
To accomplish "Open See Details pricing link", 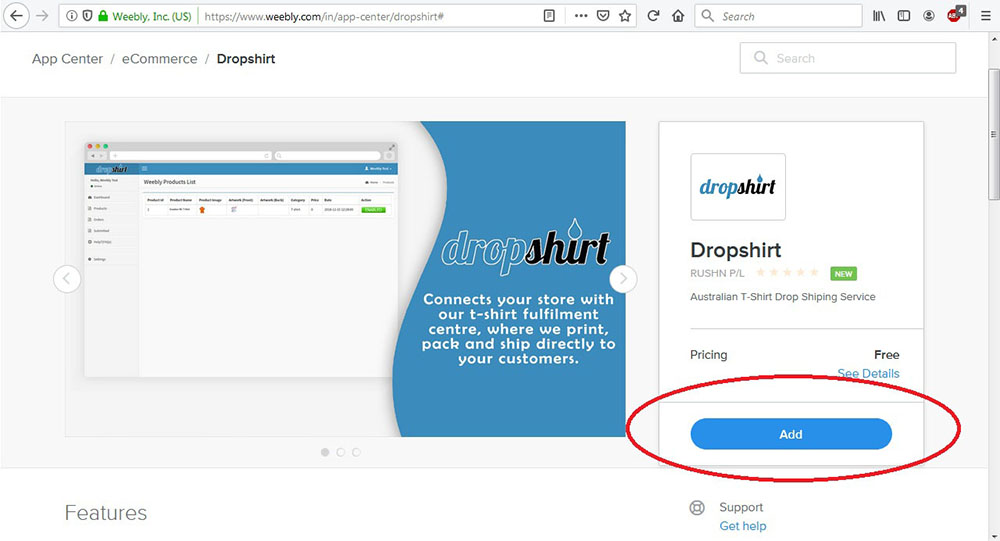I will (868, 373).
